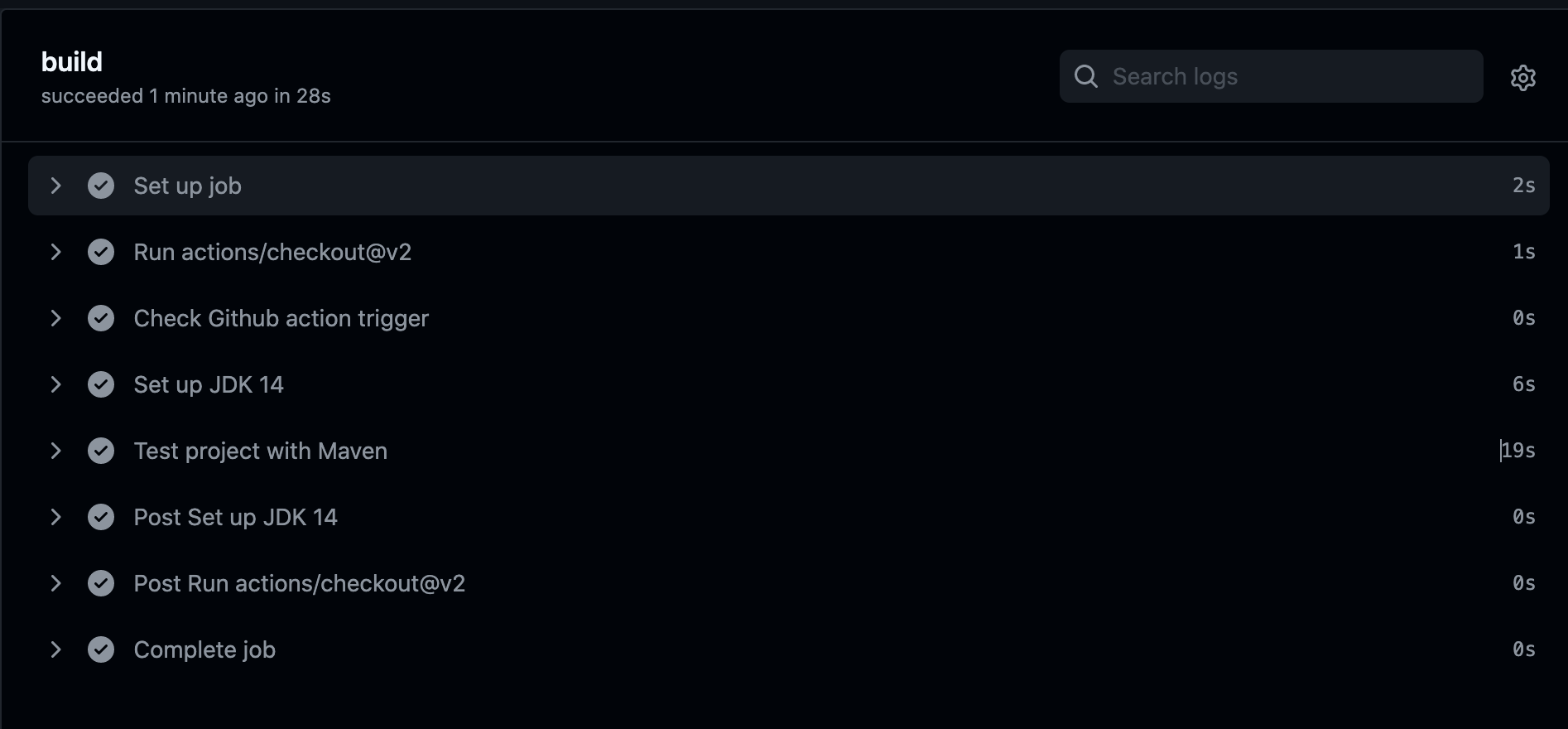Click the succeeded 1 minute ago text
This screenshot has height=729, width=1568.
185,96
